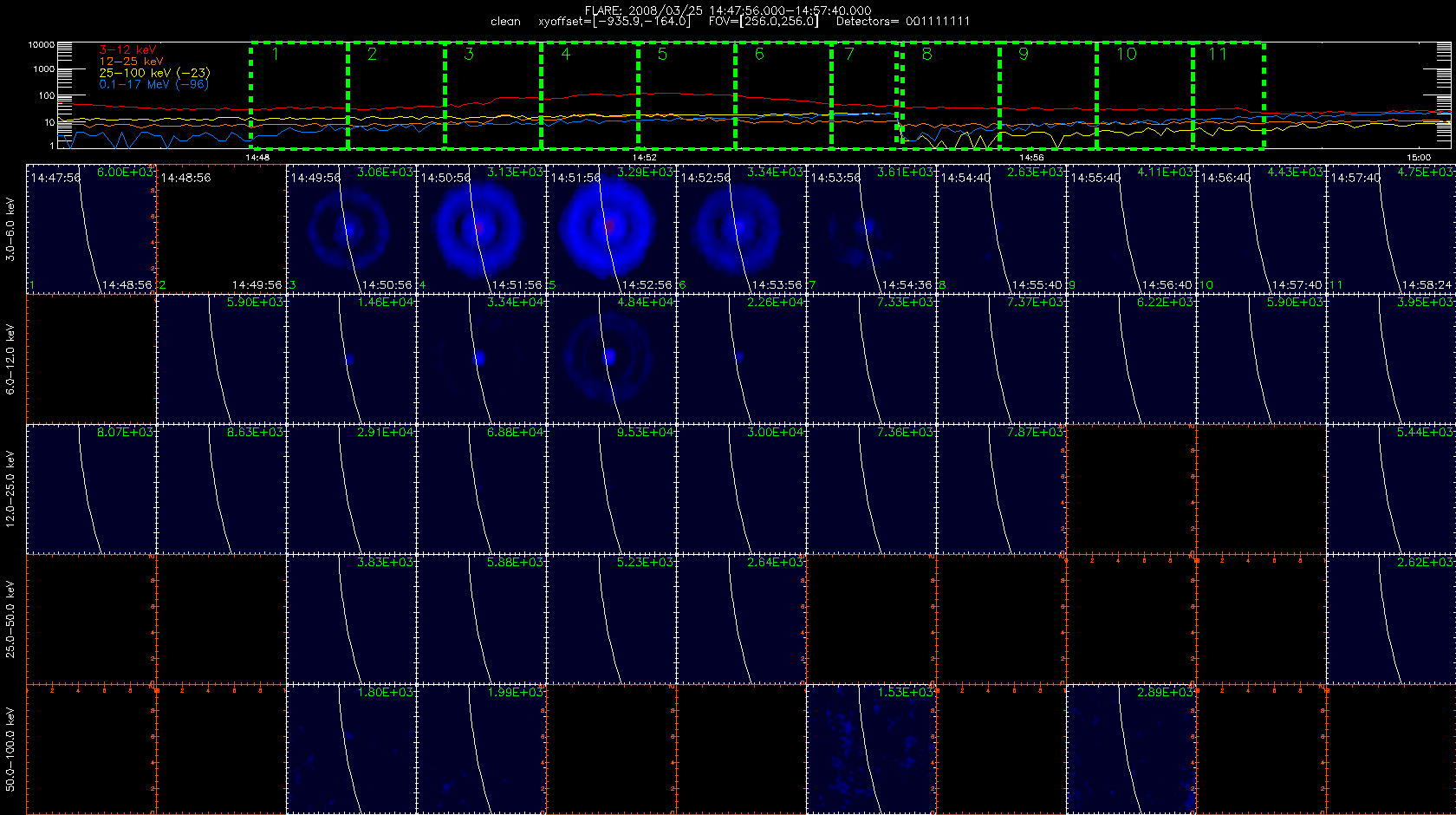Open the 6-12 keV image with peak 1.46E+04
Viewport: 1456px width, 815px height.
pos(352,359)
